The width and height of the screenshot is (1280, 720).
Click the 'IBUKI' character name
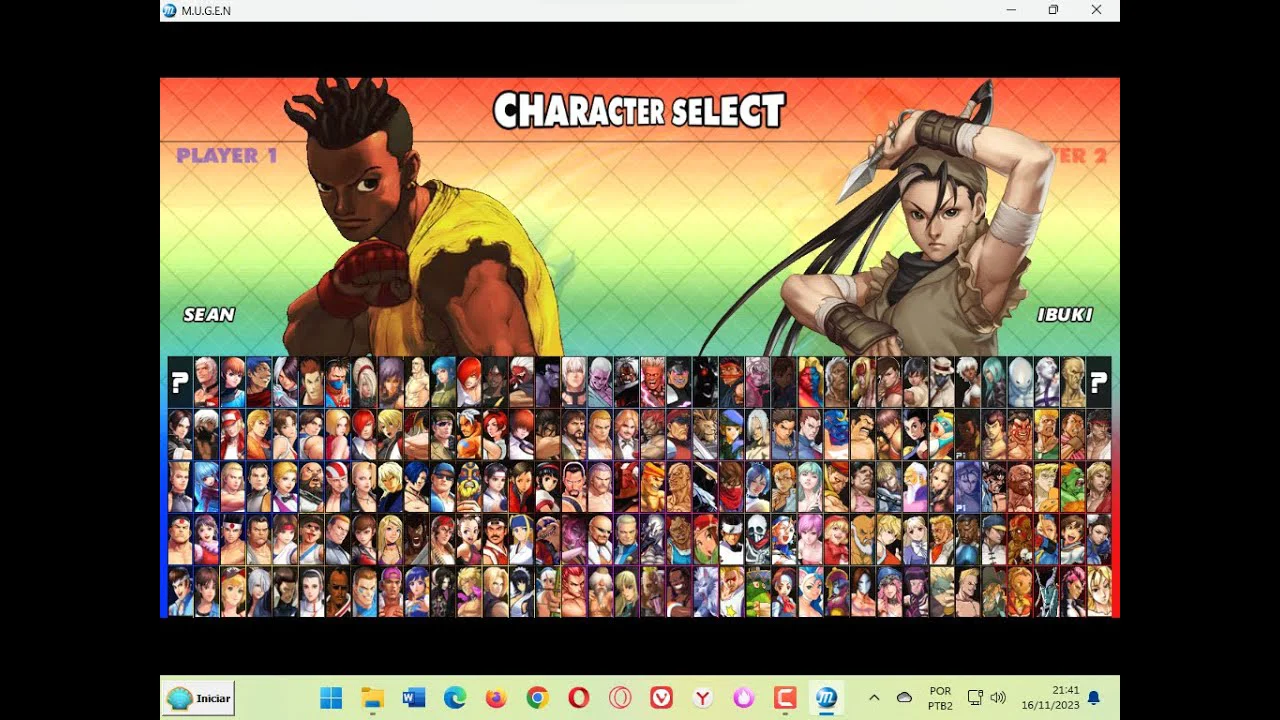[1065, 314]
